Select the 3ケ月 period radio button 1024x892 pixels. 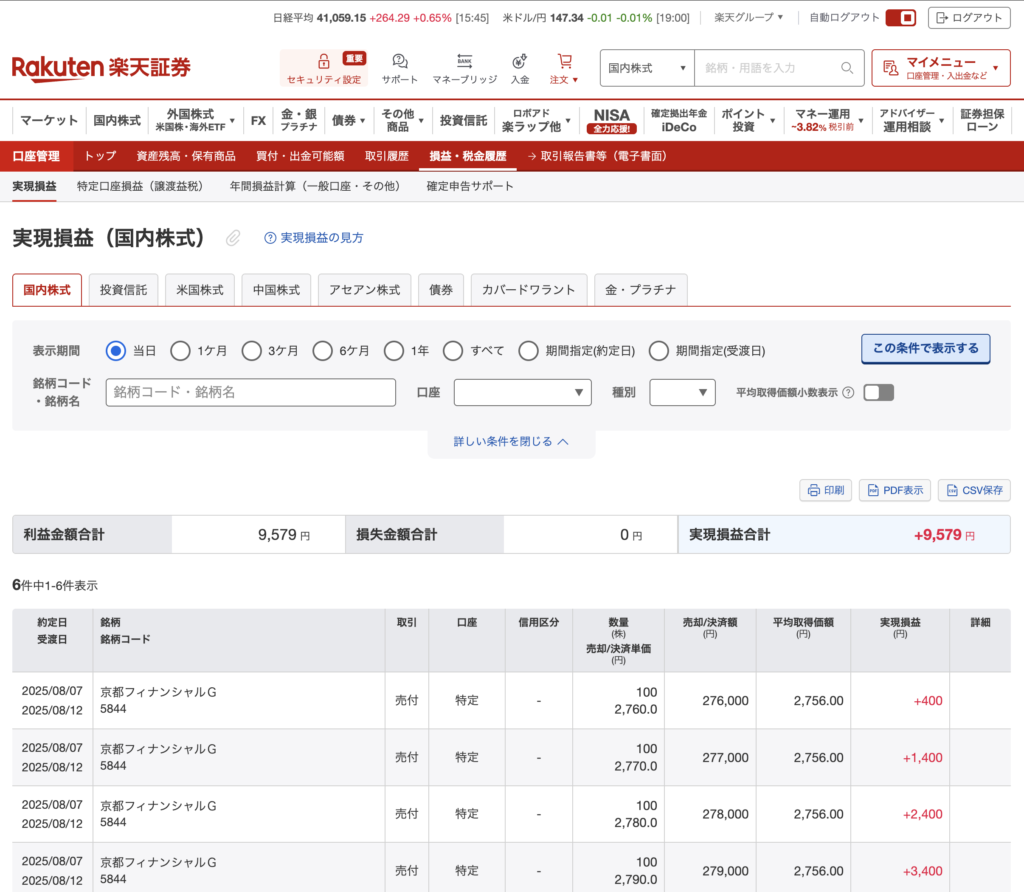(251, 351)
